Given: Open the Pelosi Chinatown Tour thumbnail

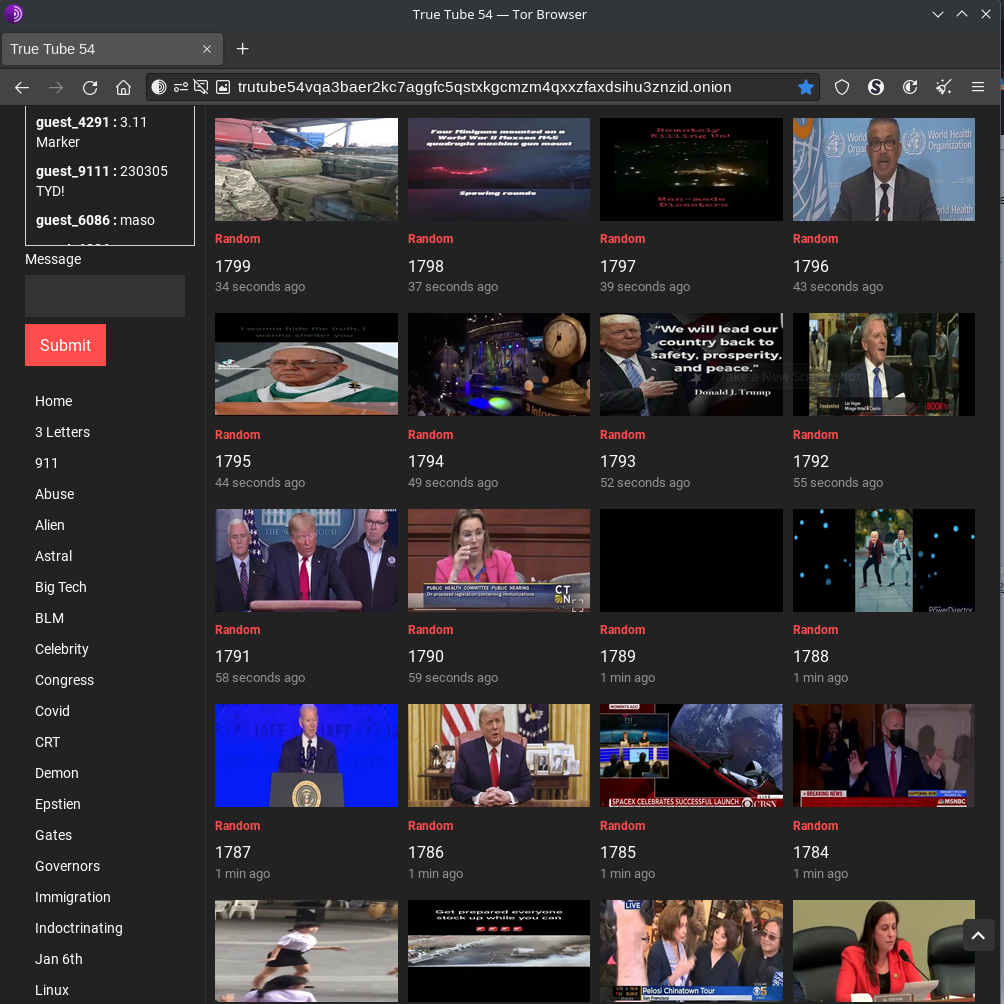Looking at the screenshot, I should [x=691, y=951].
